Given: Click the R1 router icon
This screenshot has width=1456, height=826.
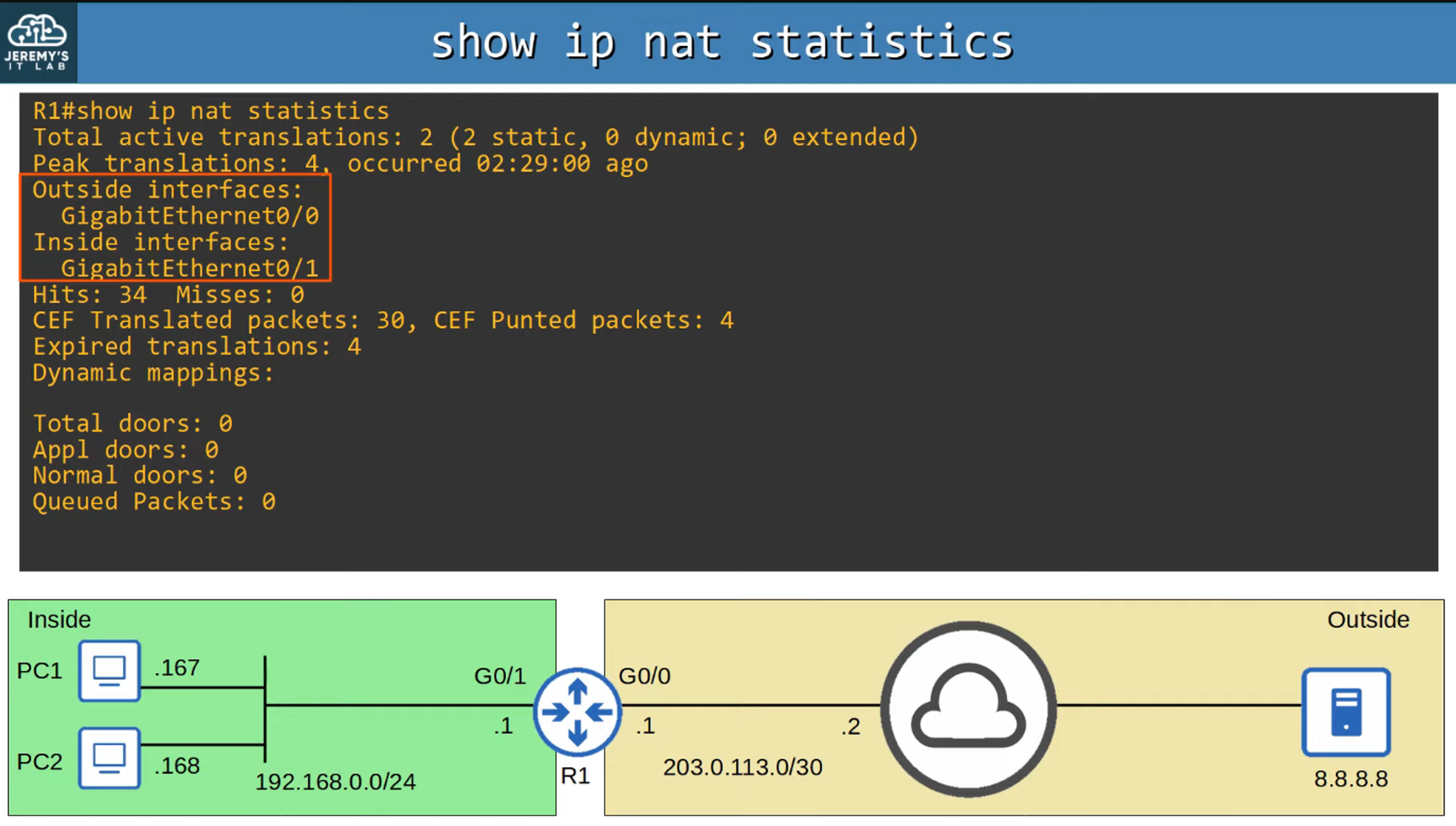Looking at the screenshot, I should [577, 712].
